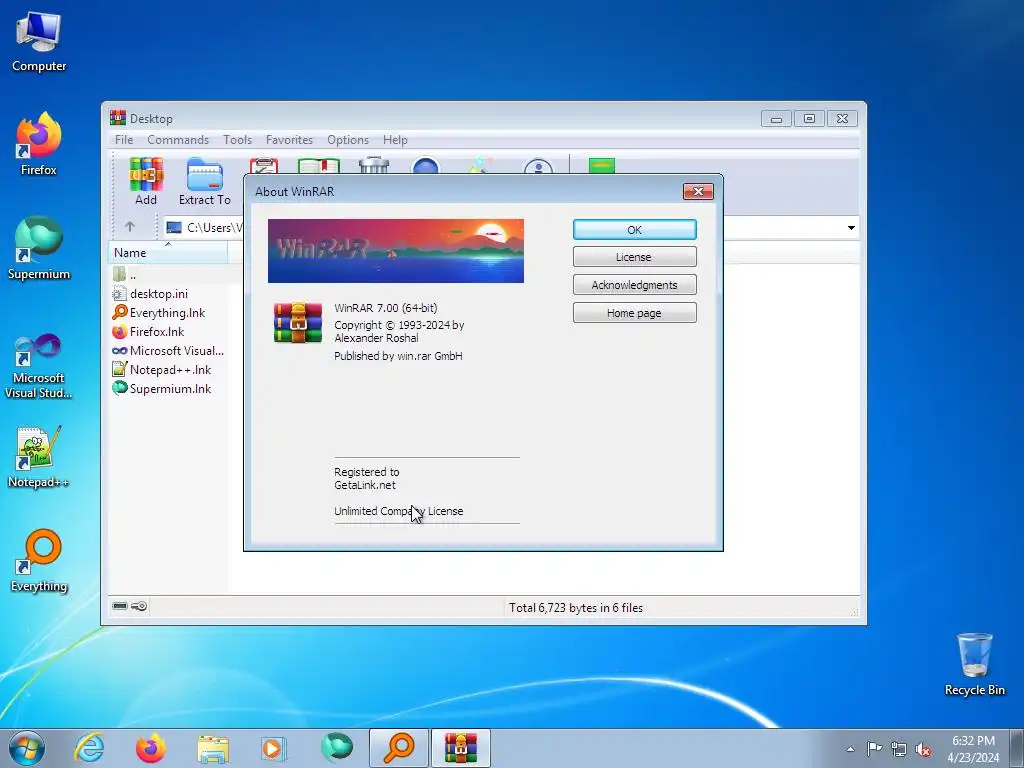Open Internet Explorer from the taskbar
This screenshot has width=1024, height=768.
(89, 748)
